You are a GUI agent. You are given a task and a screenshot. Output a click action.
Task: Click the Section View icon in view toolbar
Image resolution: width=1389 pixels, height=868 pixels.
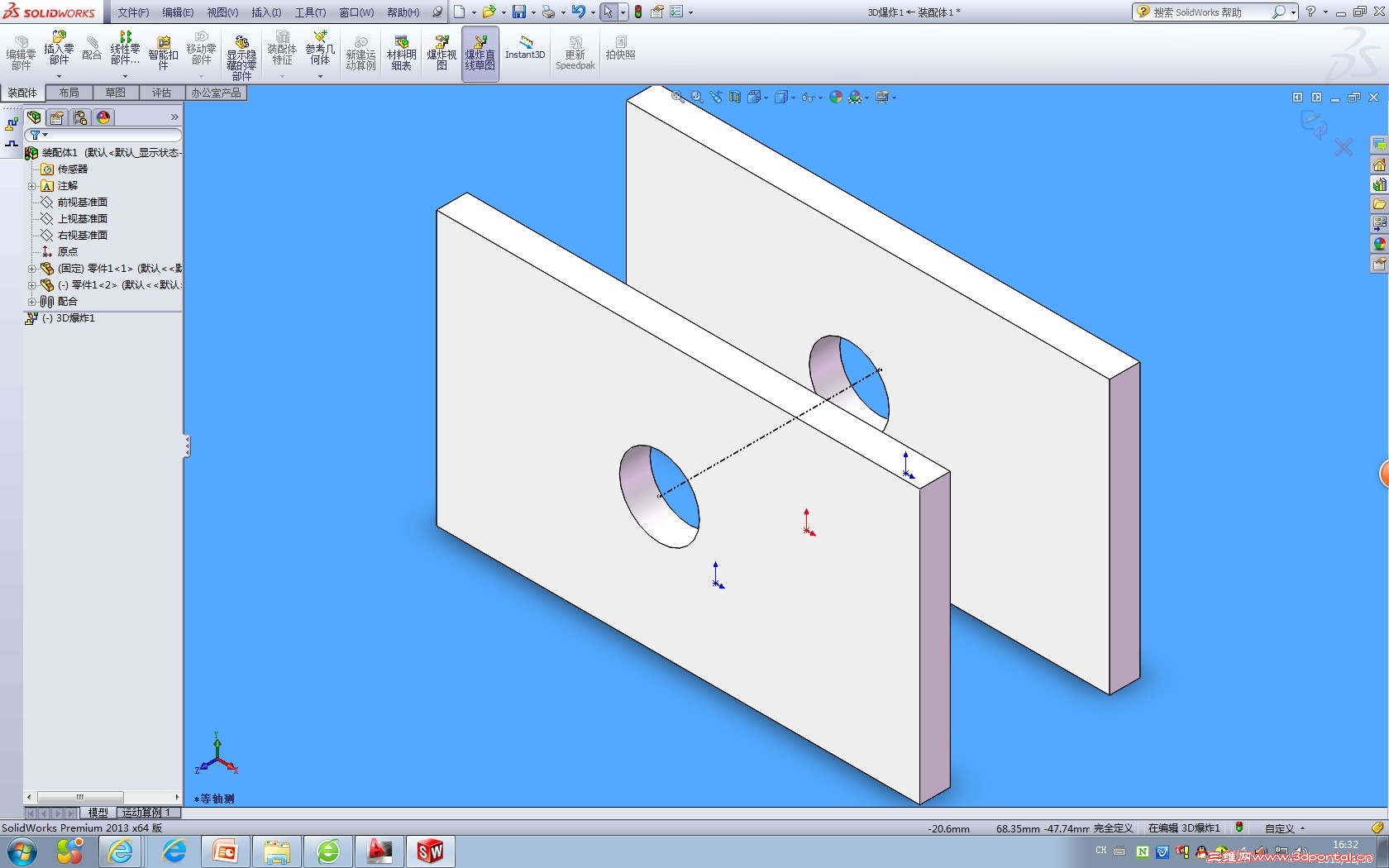coord(735,97)
